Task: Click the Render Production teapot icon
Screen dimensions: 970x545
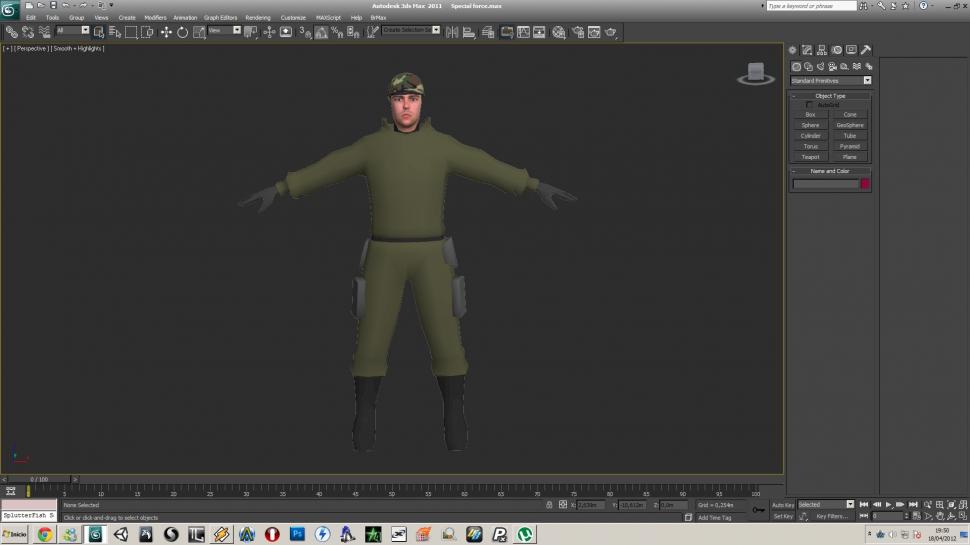Action: (611, 32)
